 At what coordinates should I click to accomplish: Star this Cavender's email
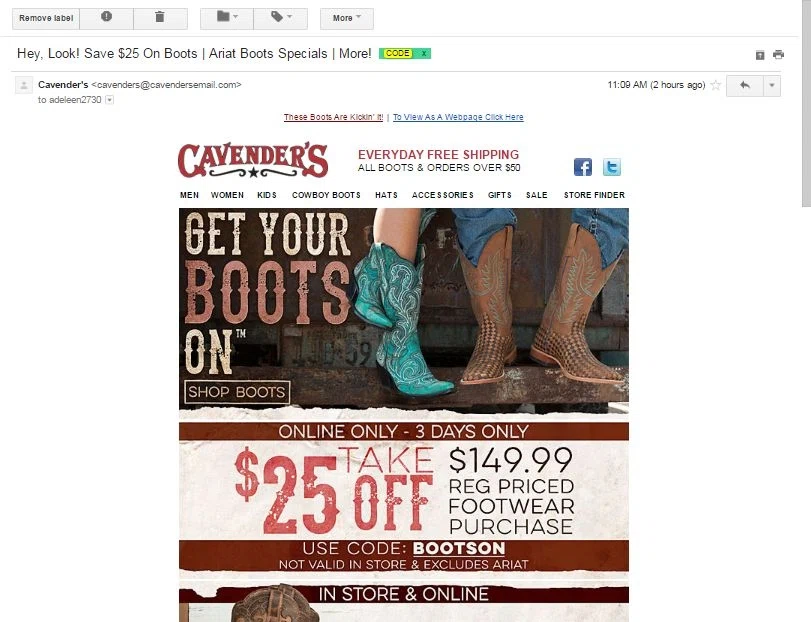716,85
